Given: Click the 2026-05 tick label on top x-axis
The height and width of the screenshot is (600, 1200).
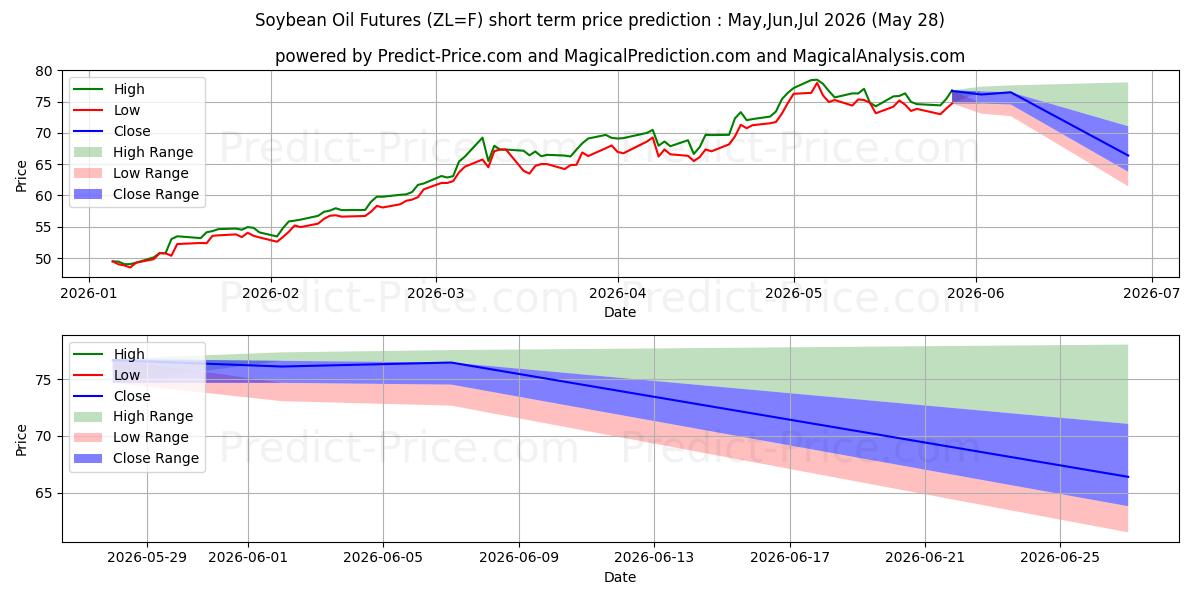Looking at the screenshot, I should [x=794, y=295].
